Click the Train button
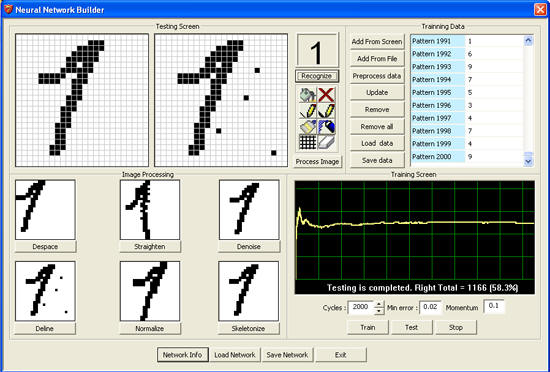 368,327
